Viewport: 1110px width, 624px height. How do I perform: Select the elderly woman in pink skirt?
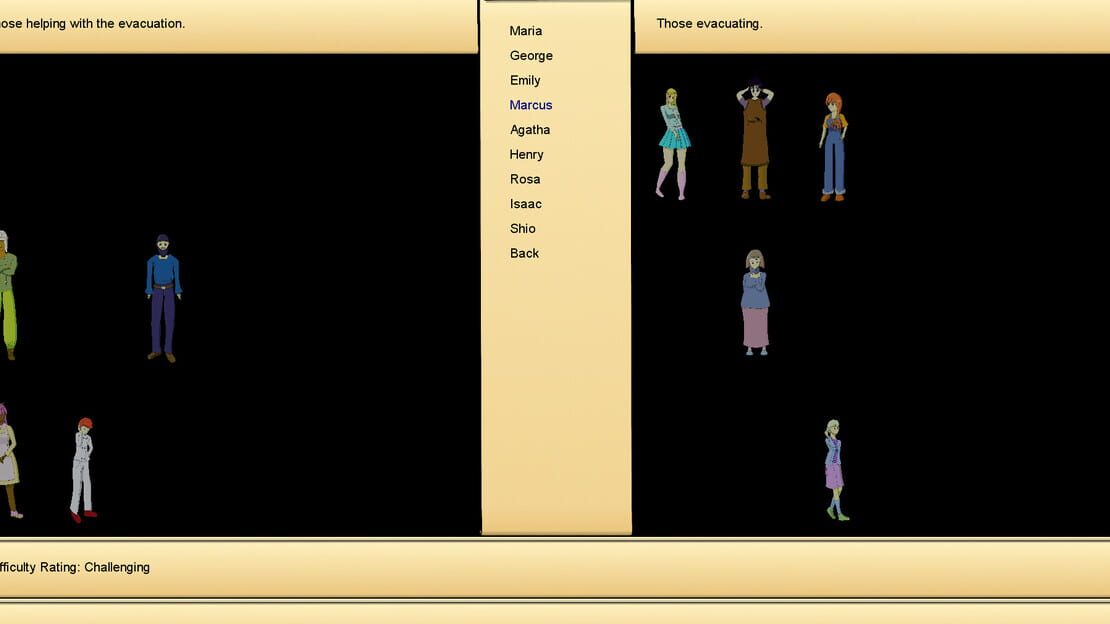(x=755, y=302)
